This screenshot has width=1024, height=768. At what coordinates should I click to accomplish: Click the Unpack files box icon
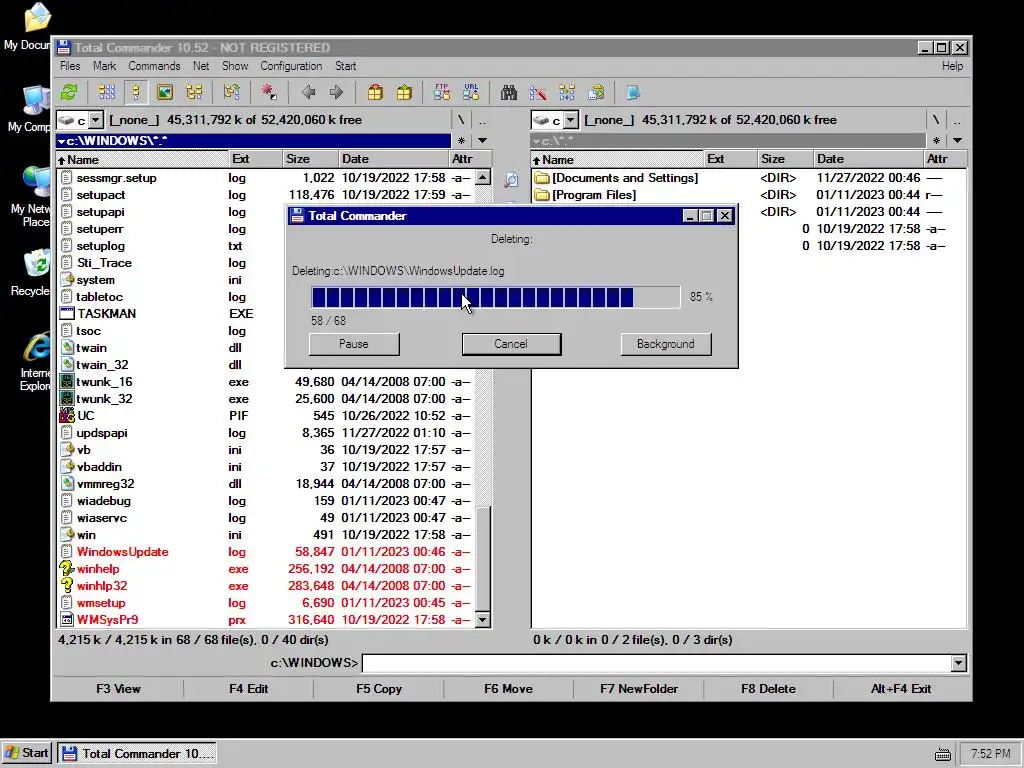tap(404, 92)
